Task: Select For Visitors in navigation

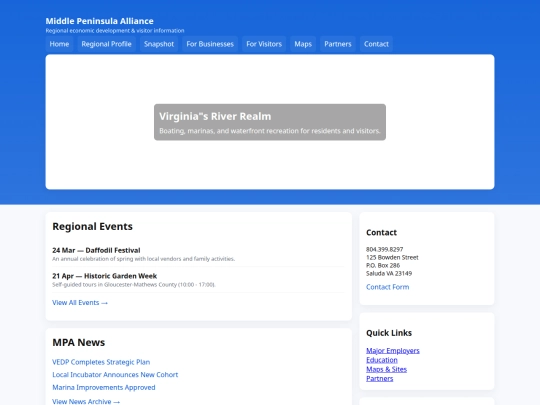Action: [x=264, y=44]
